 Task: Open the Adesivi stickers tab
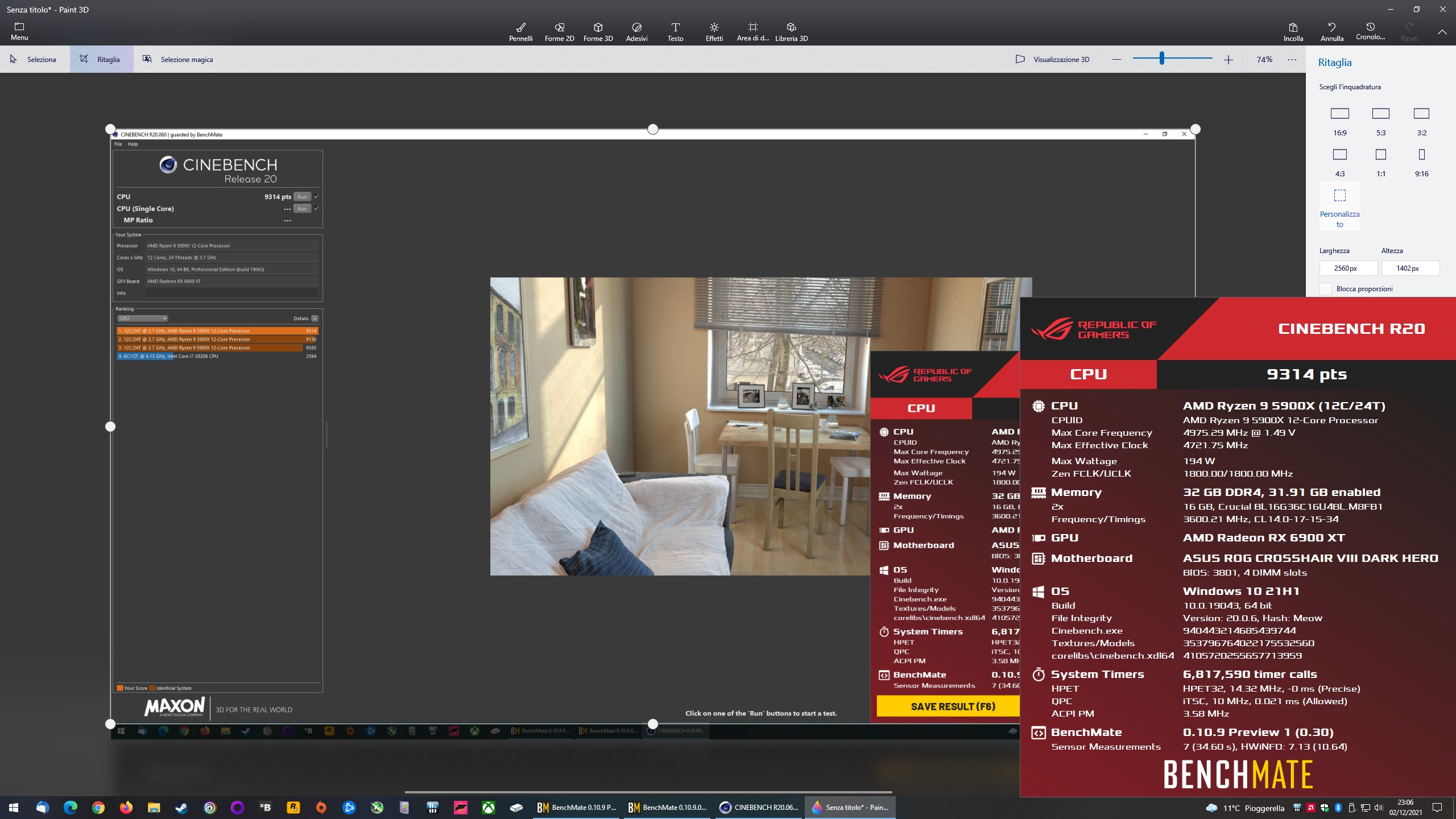[x=636, y=32]
